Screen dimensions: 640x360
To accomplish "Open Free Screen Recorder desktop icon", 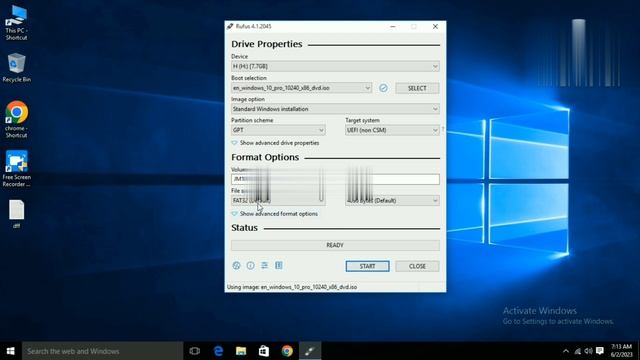I will click(x=16, y=169).
